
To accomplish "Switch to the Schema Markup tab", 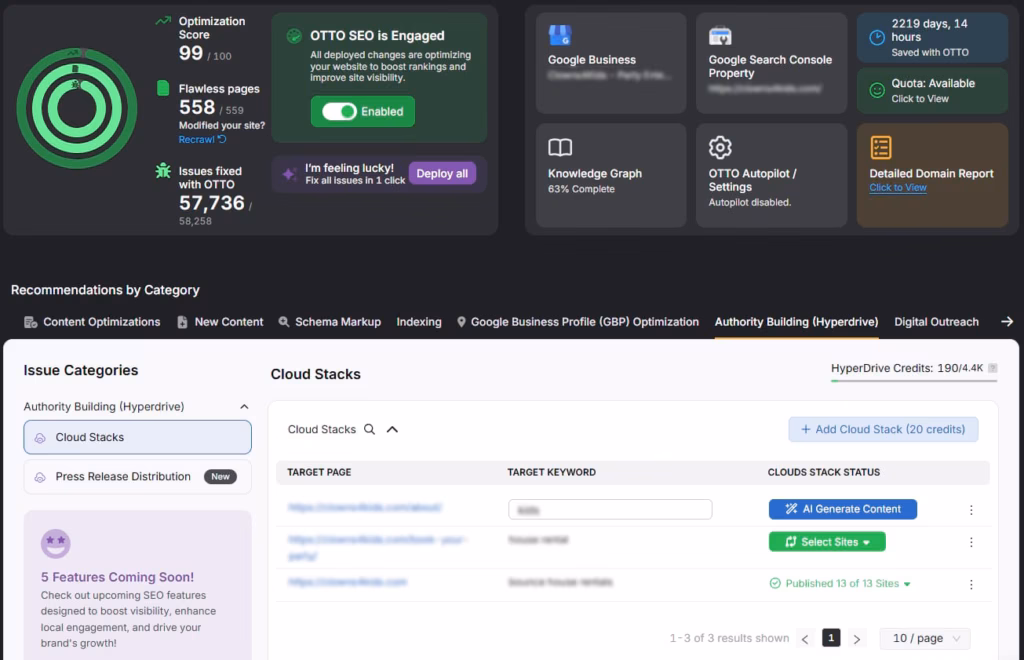I will coord(329,322).
